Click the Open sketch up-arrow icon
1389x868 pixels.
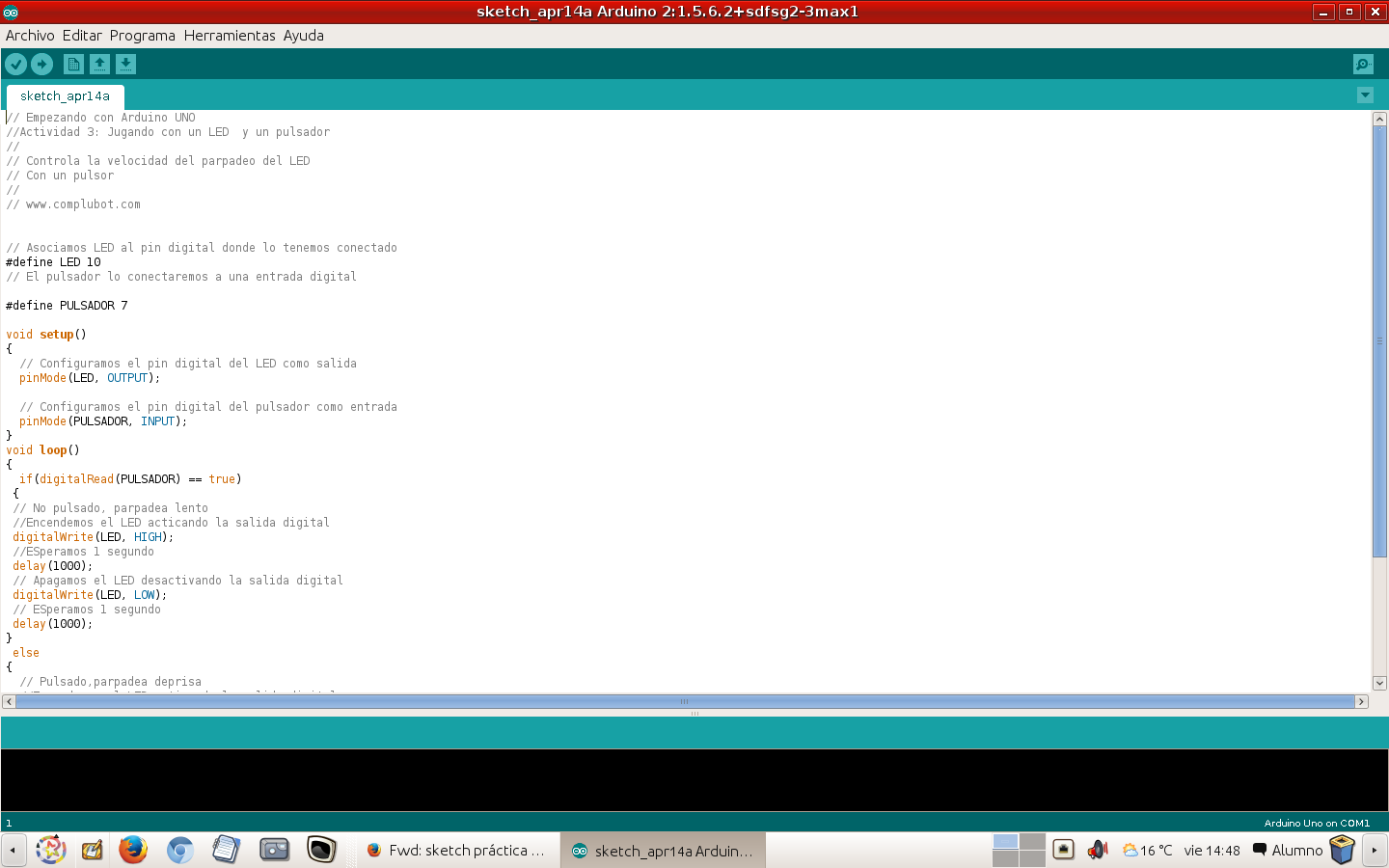[x=99, y=64]
